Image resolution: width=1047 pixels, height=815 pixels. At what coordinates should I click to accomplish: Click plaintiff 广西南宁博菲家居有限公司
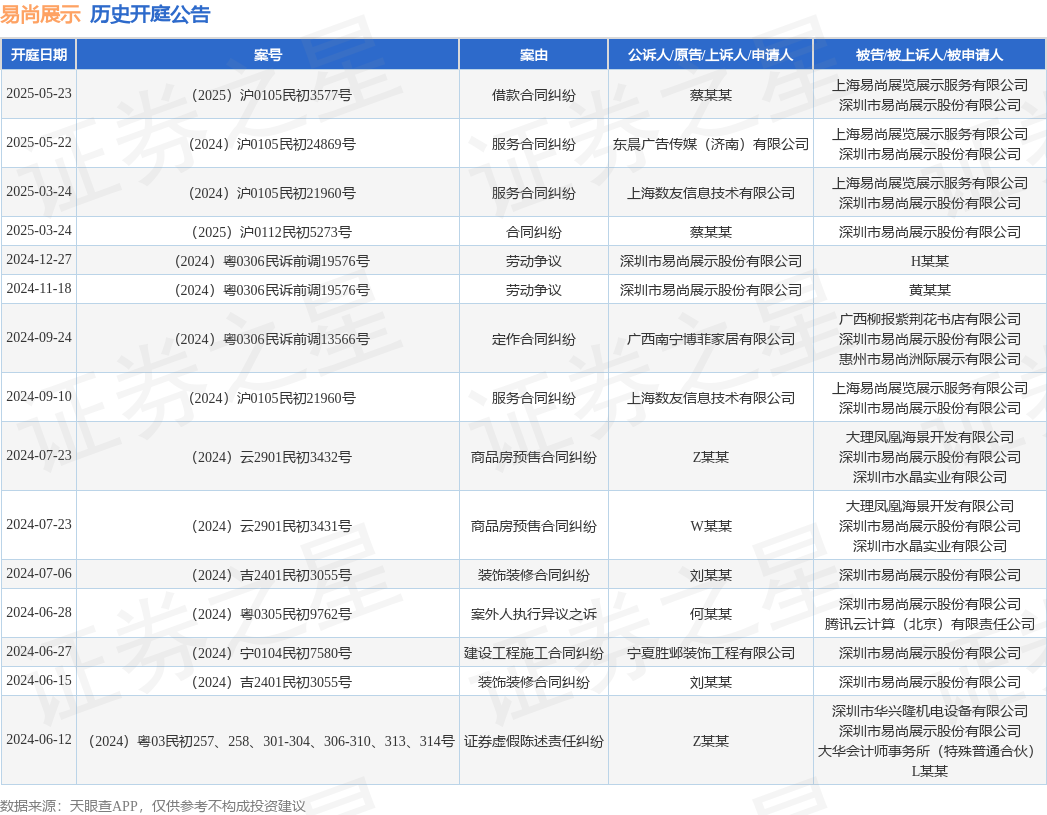pyautogui.click(x=710, y=339)
